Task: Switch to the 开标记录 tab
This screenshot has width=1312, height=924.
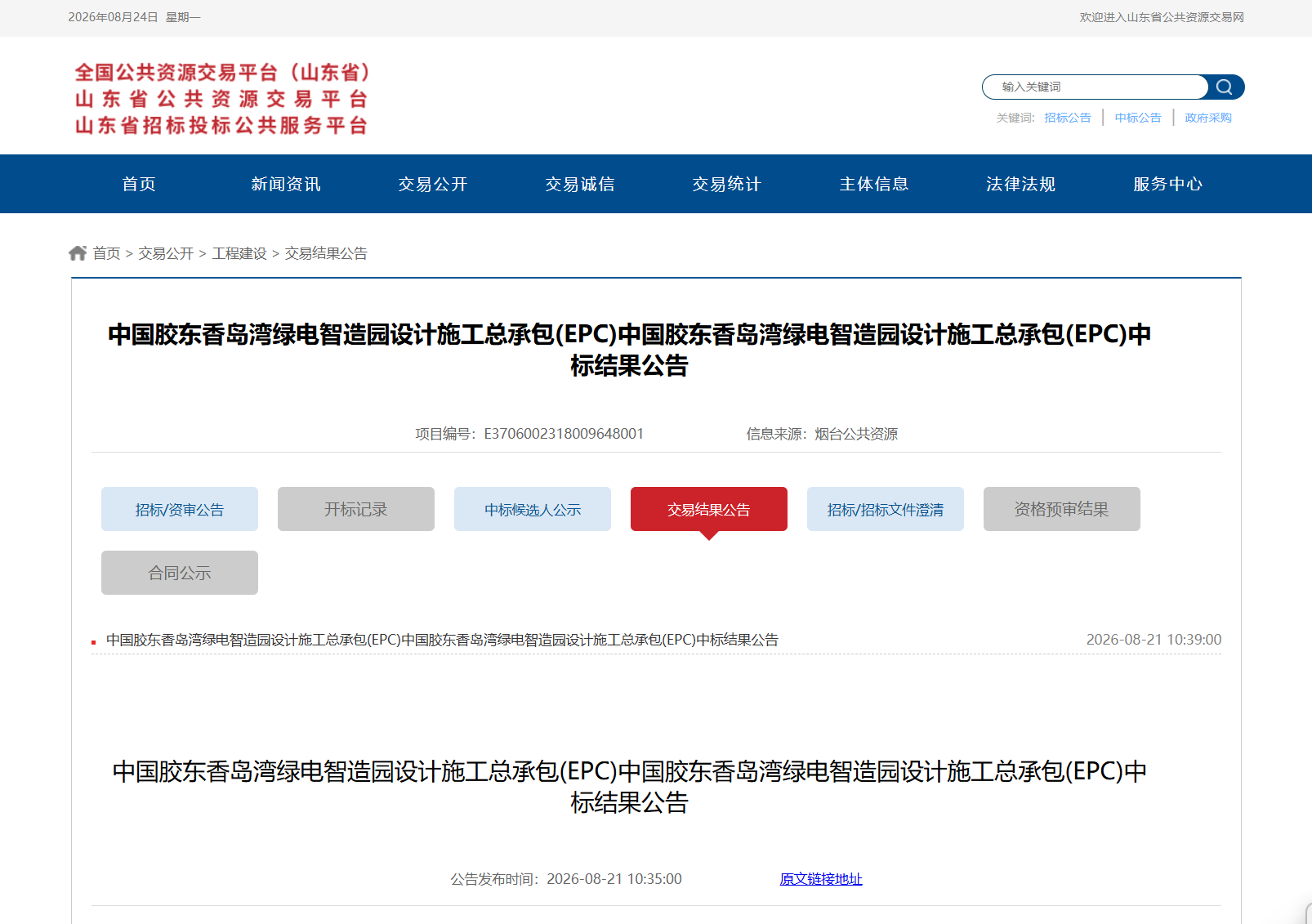Action: [356, 509]
